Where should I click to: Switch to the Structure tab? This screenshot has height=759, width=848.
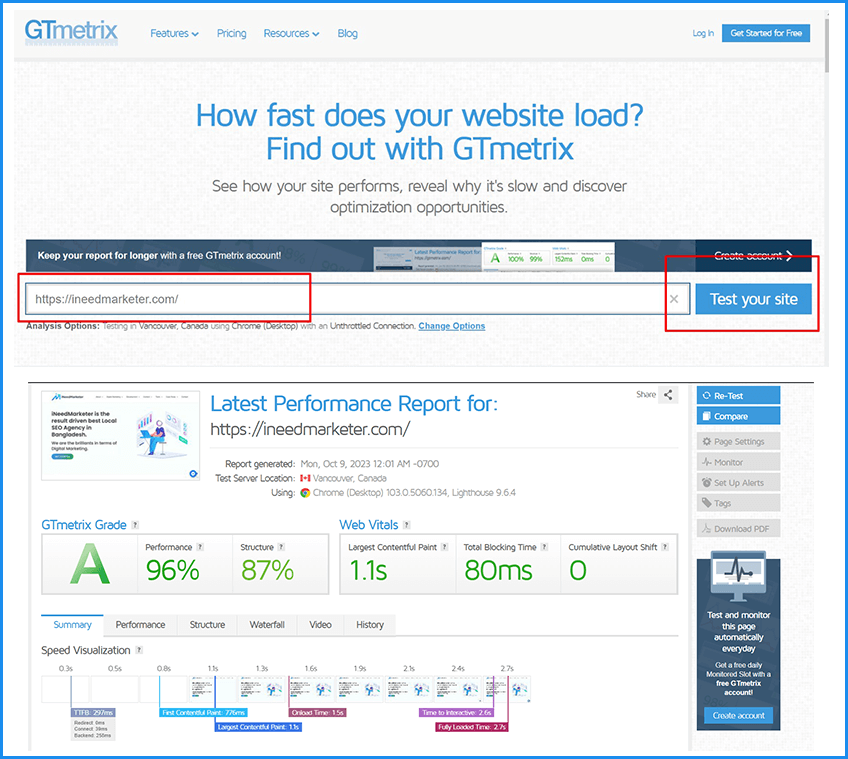[x=207, y=625]
